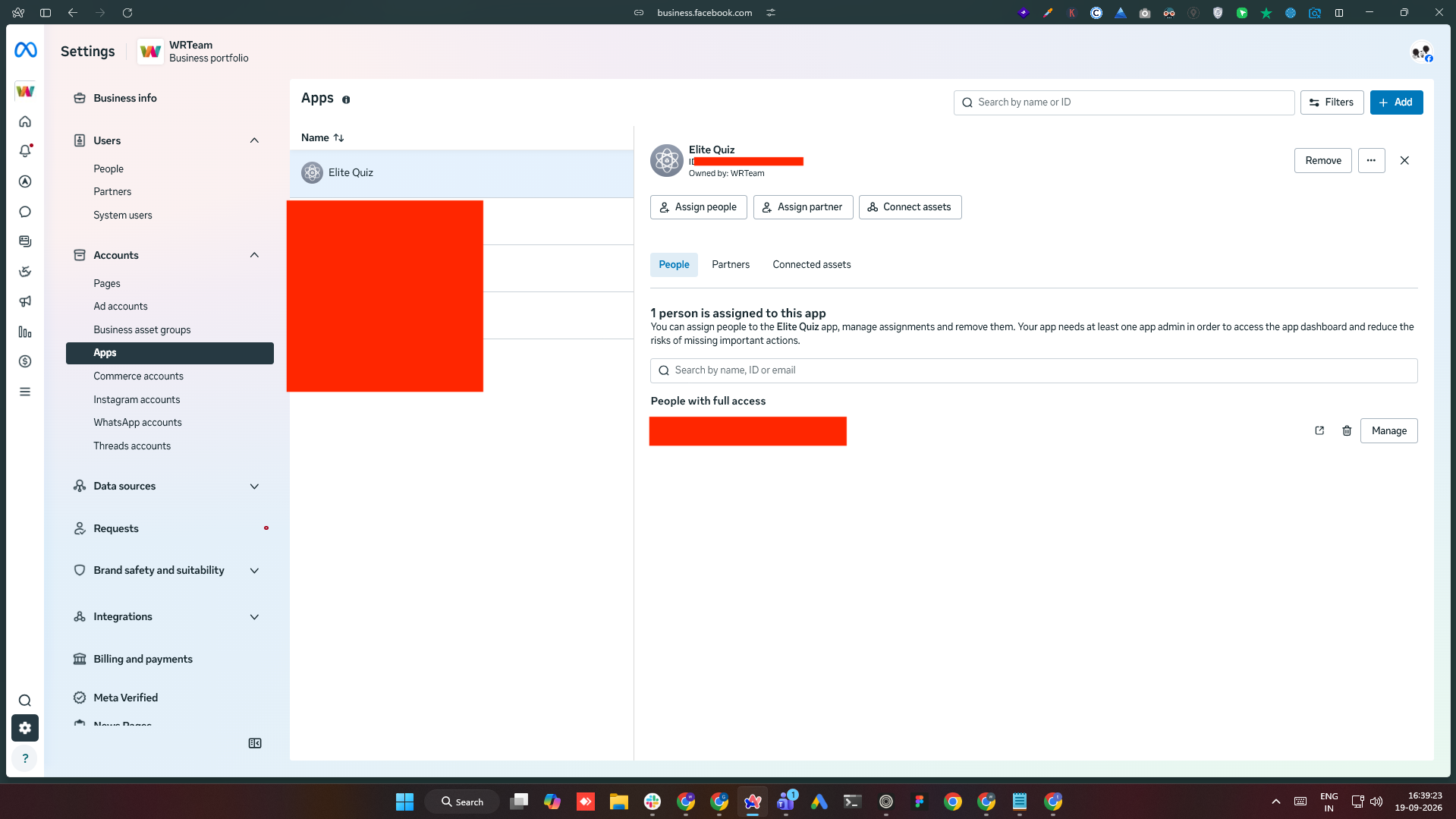Collapse the Accounts section
This screenshot has width=1456, height=819.
point(254,255)
